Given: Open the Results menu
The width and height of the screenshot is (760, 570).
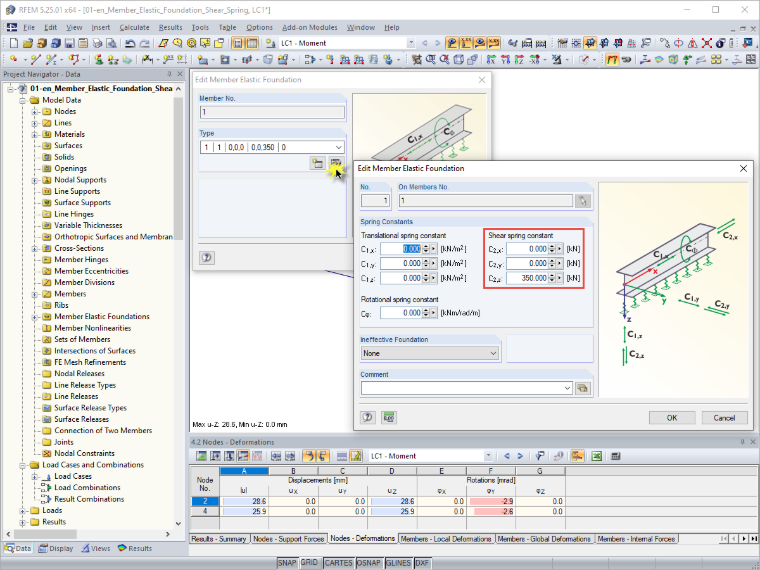Looking at the screenshot, I should tap(170, 28).
